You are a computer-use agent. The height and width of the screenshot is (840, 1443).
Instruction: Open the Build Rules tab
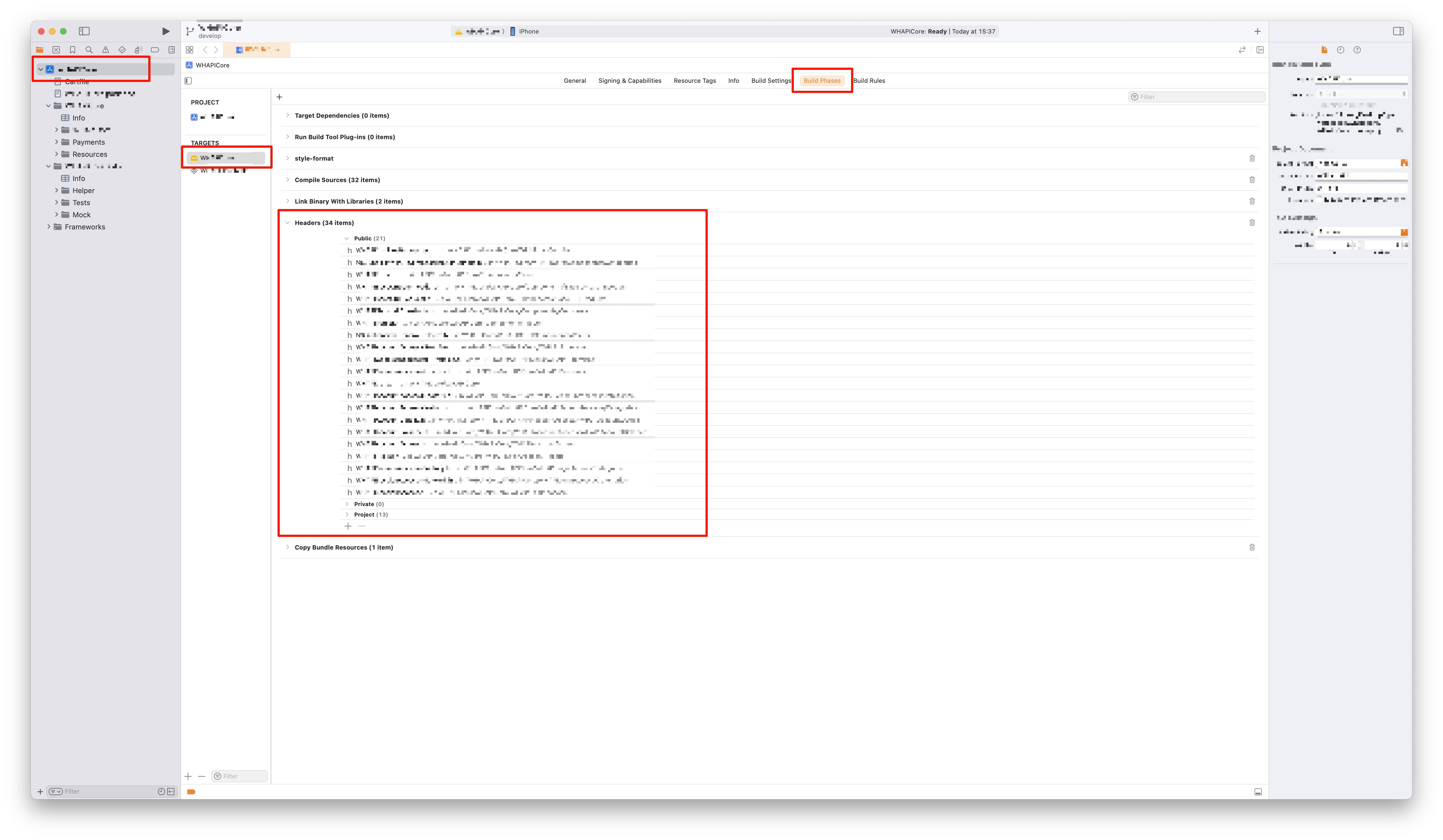coord(869,81)
